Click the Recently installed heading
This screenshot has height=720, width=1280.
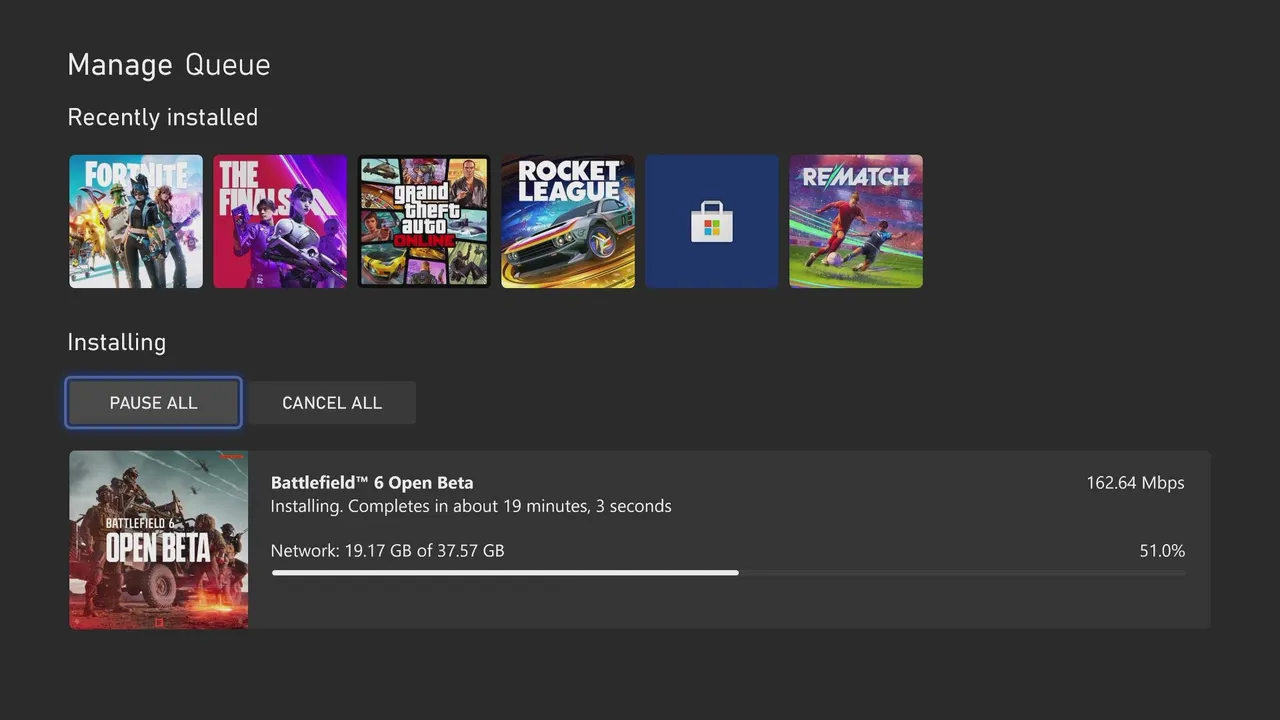163,117
